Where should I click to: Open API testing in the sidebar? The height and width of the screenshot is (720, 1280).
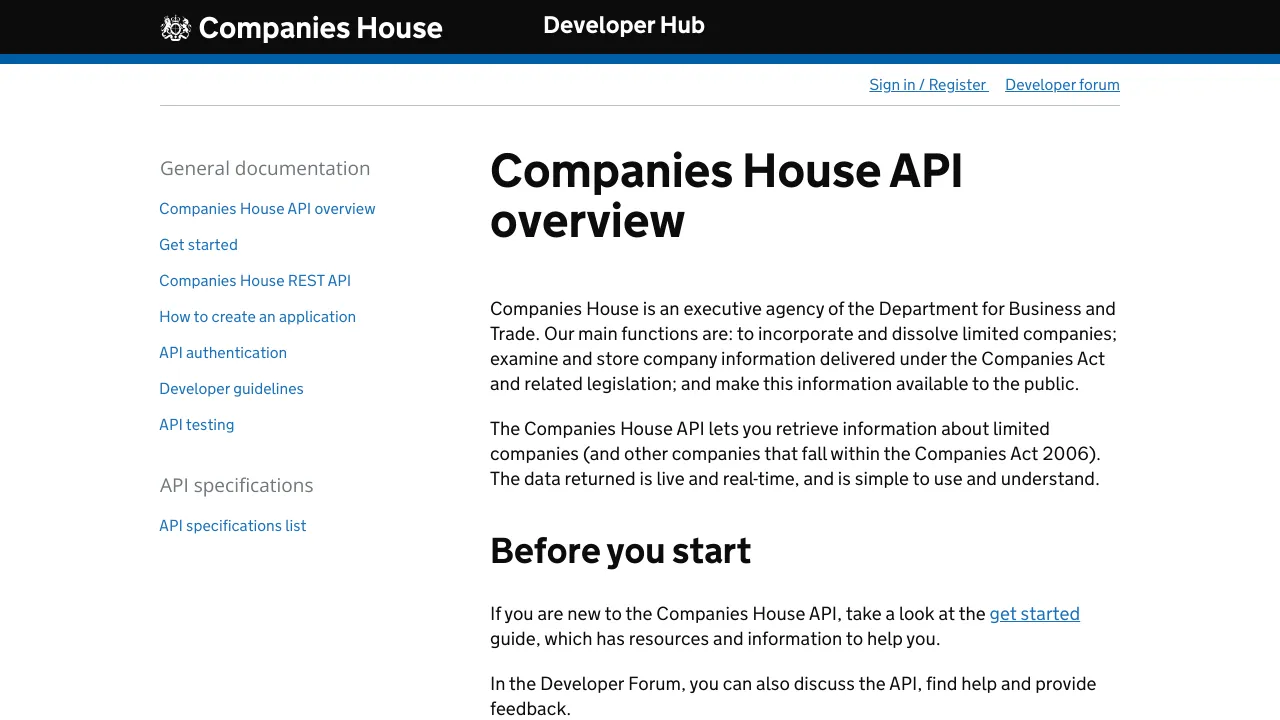[x=197, y=425]
